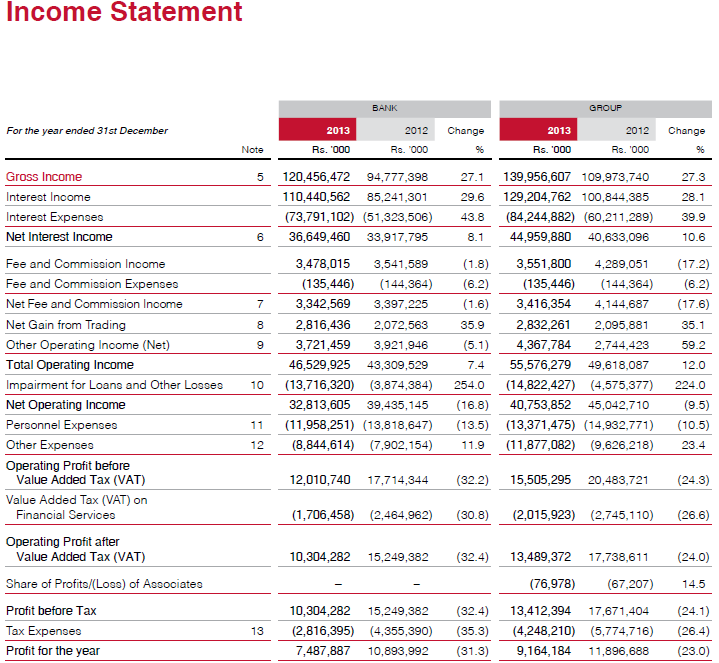Screen dimensions: 719x663
Task: Click the GROUP section header bar
Action: point(605,107)
